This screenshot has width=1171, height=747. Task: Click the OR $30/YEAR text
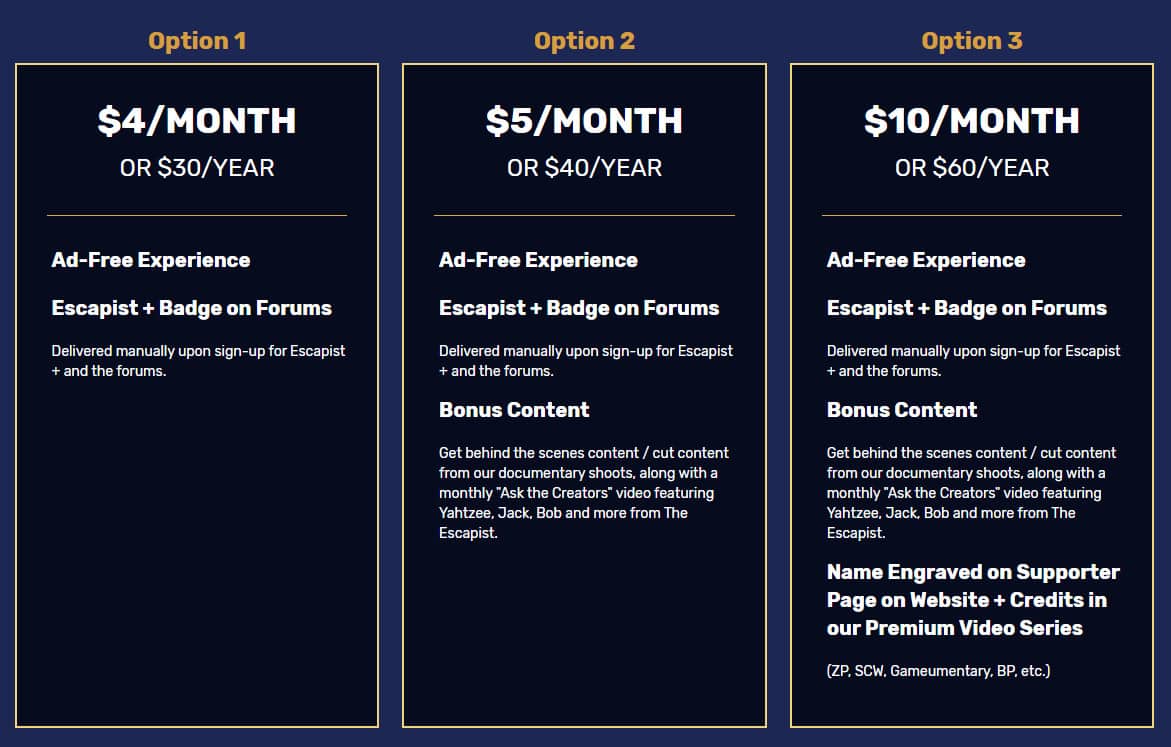(x=197, y=168)
